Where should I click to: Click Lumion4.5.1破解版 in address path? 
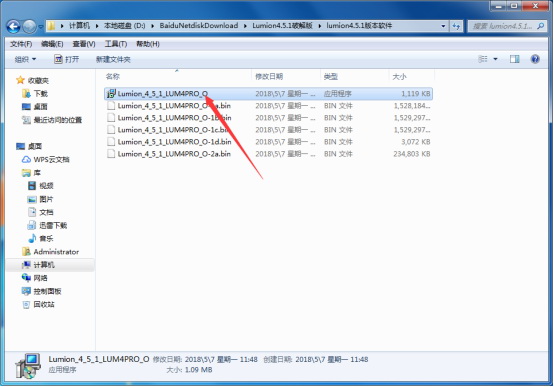coord(282,26)
